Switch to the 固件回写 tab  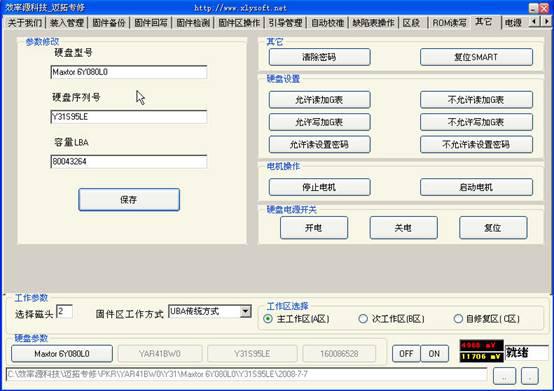click(x=151, y=23)
